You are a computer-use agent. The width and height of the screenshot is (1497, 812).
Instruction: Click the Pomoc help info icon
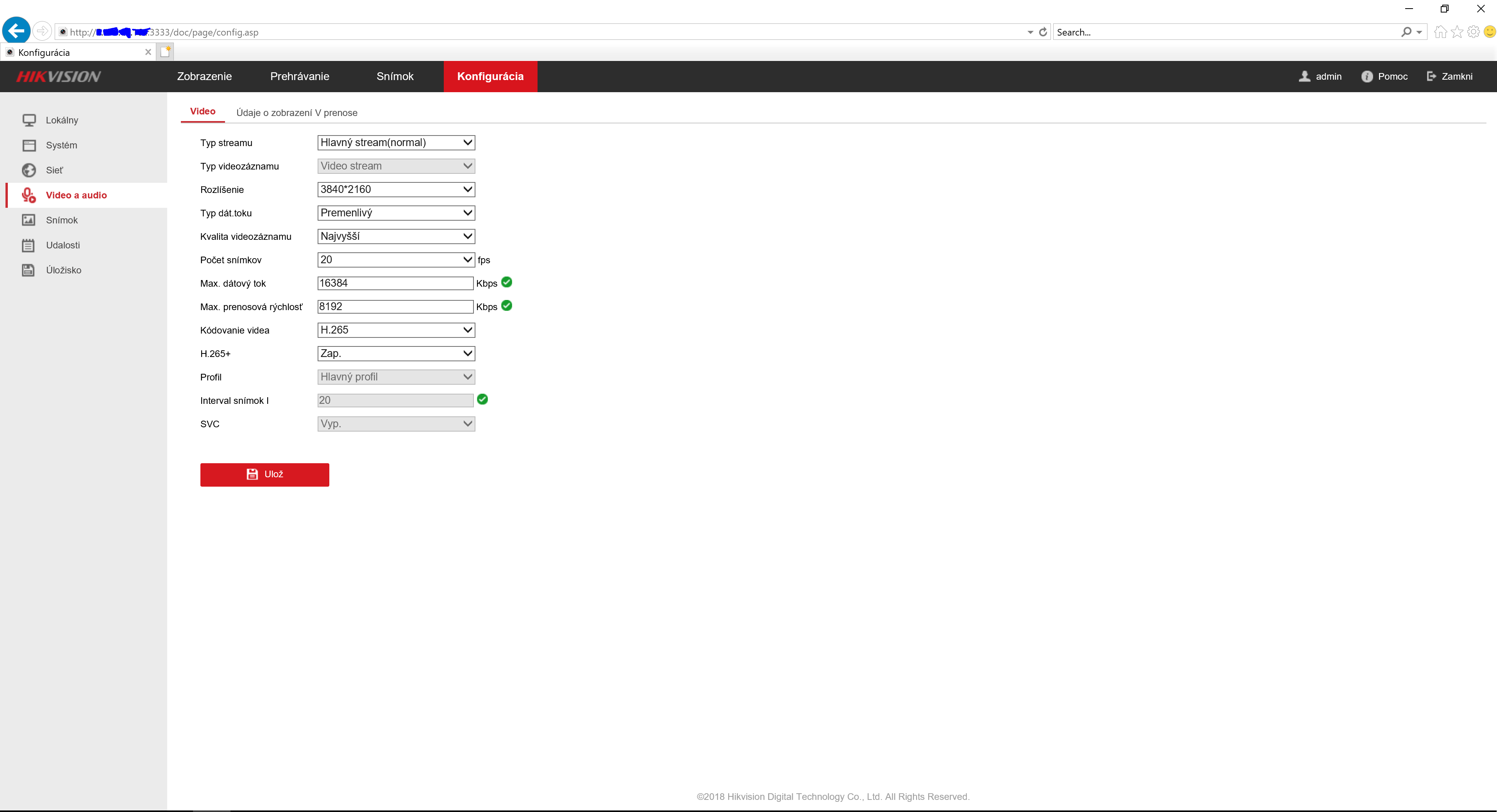point(1366,77)
